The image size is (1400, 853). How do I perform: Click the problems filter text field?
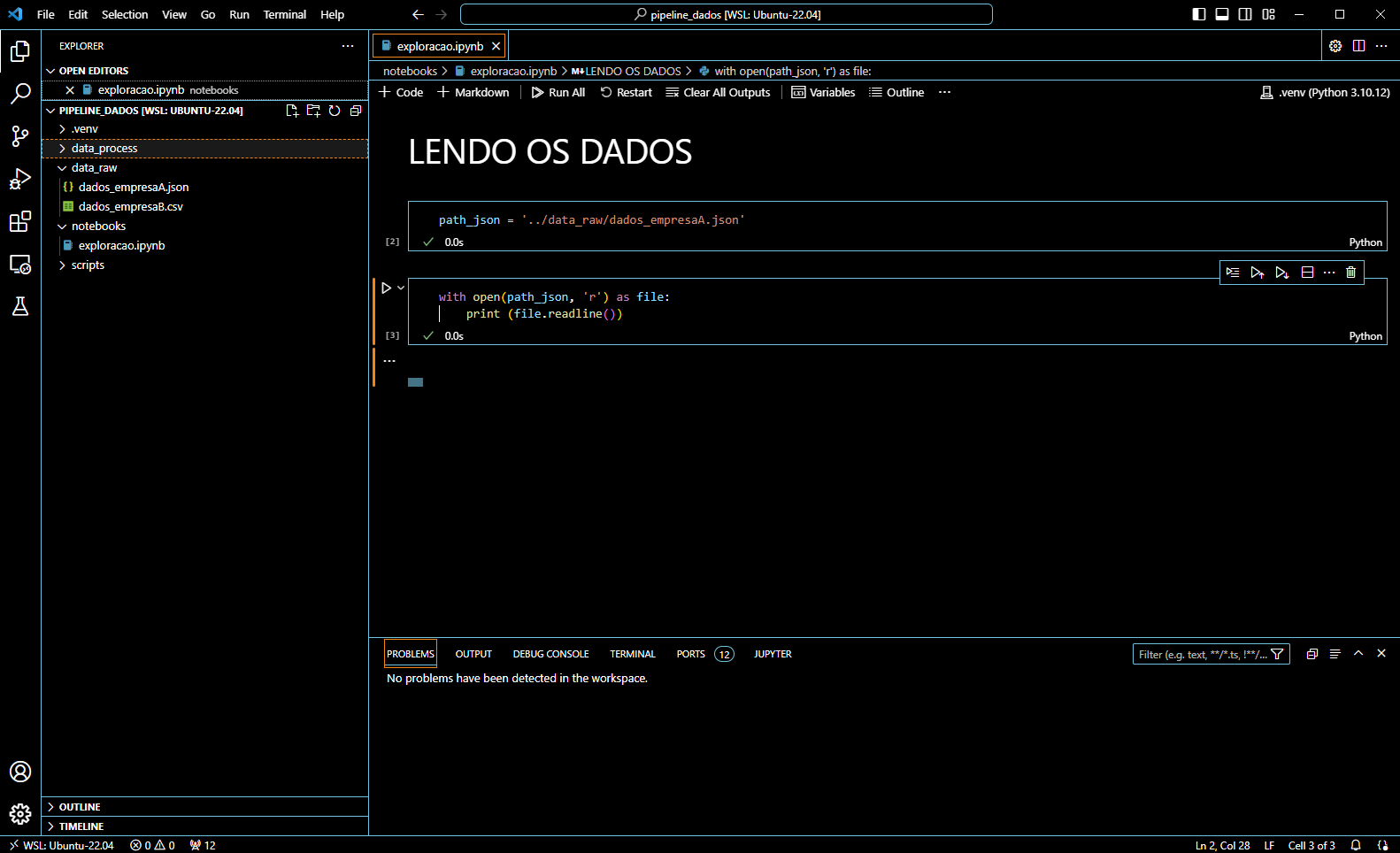1203,654
